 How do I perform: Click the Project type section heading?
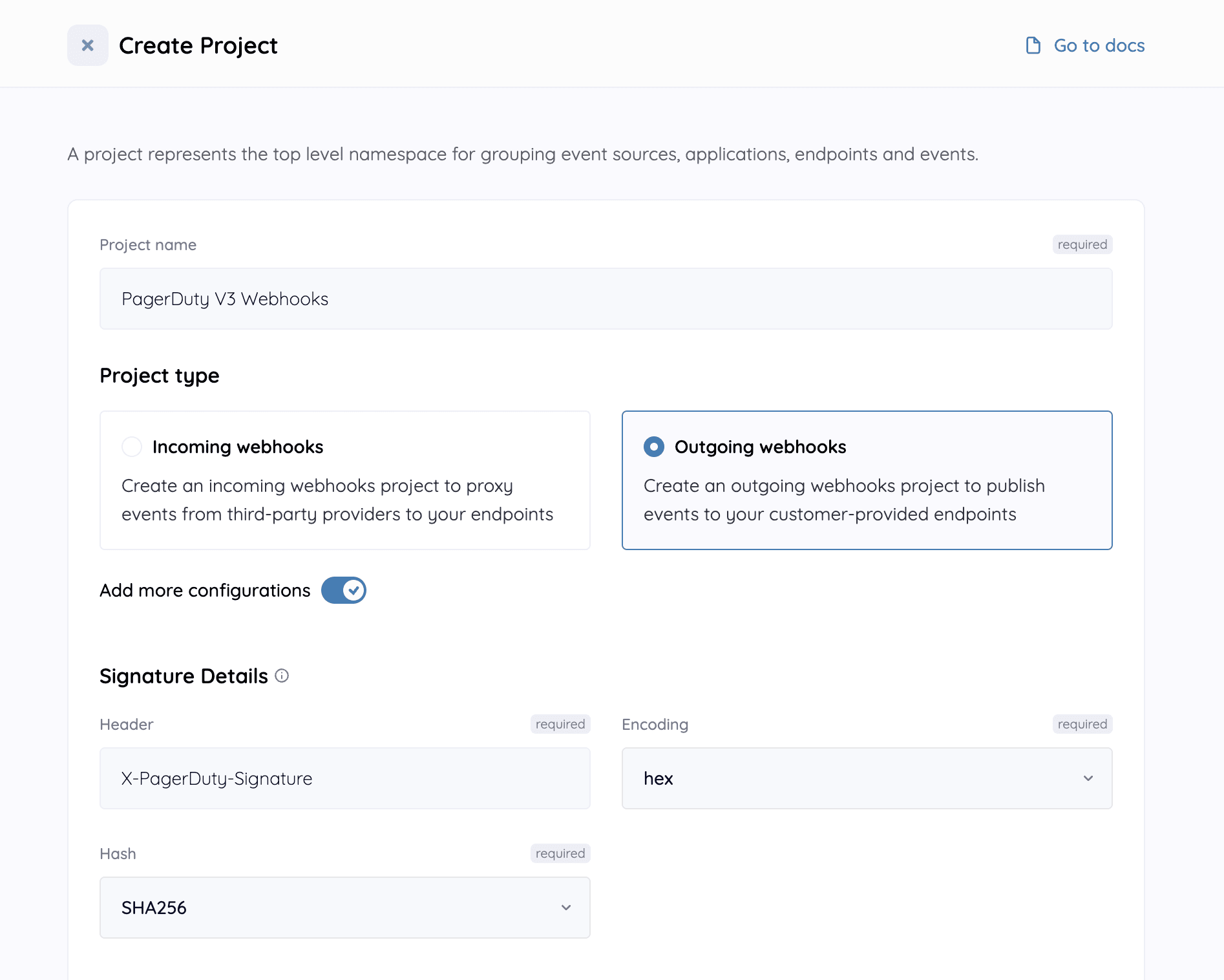click(159, 376)
